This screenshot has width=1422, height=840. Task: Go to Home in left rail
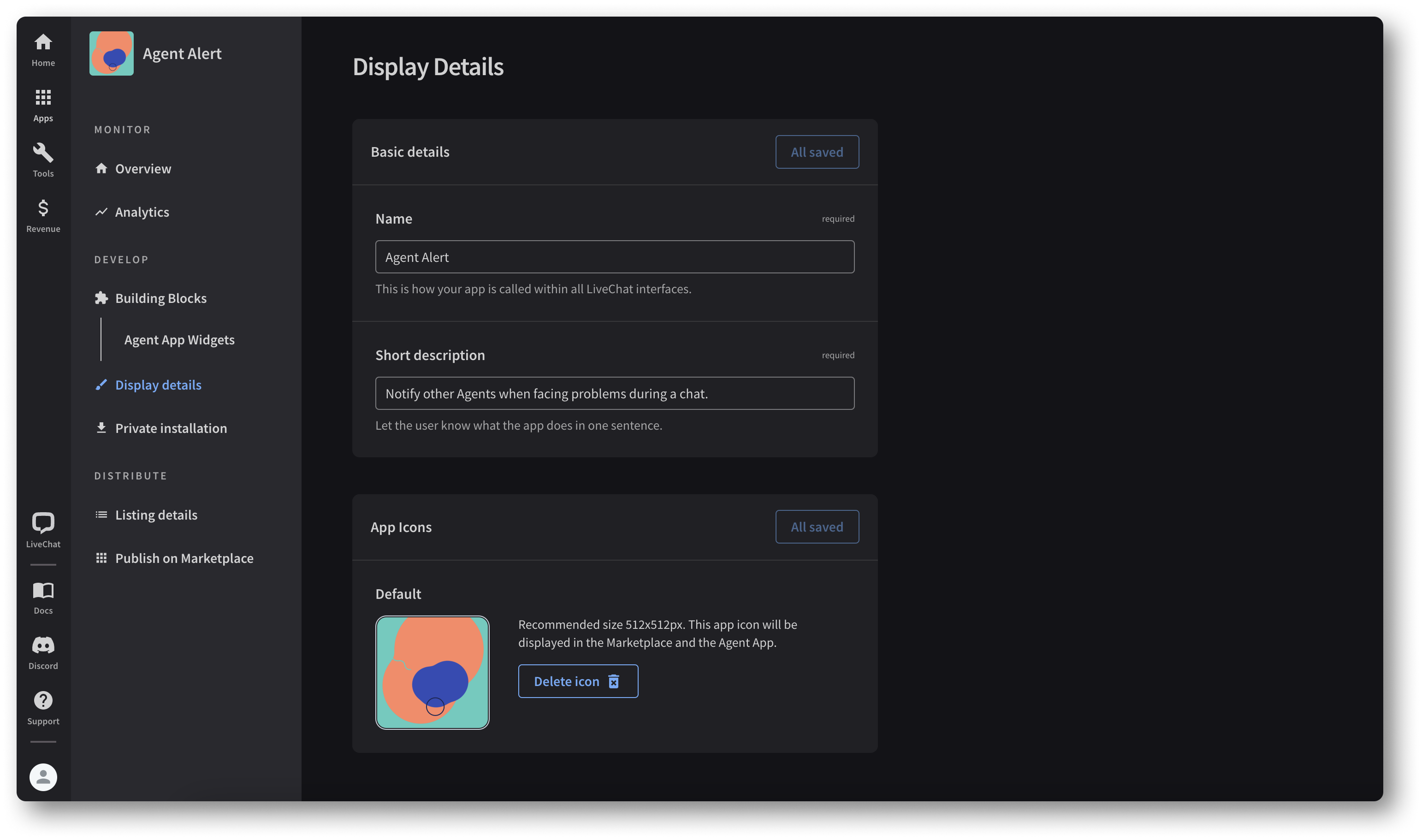43,50
